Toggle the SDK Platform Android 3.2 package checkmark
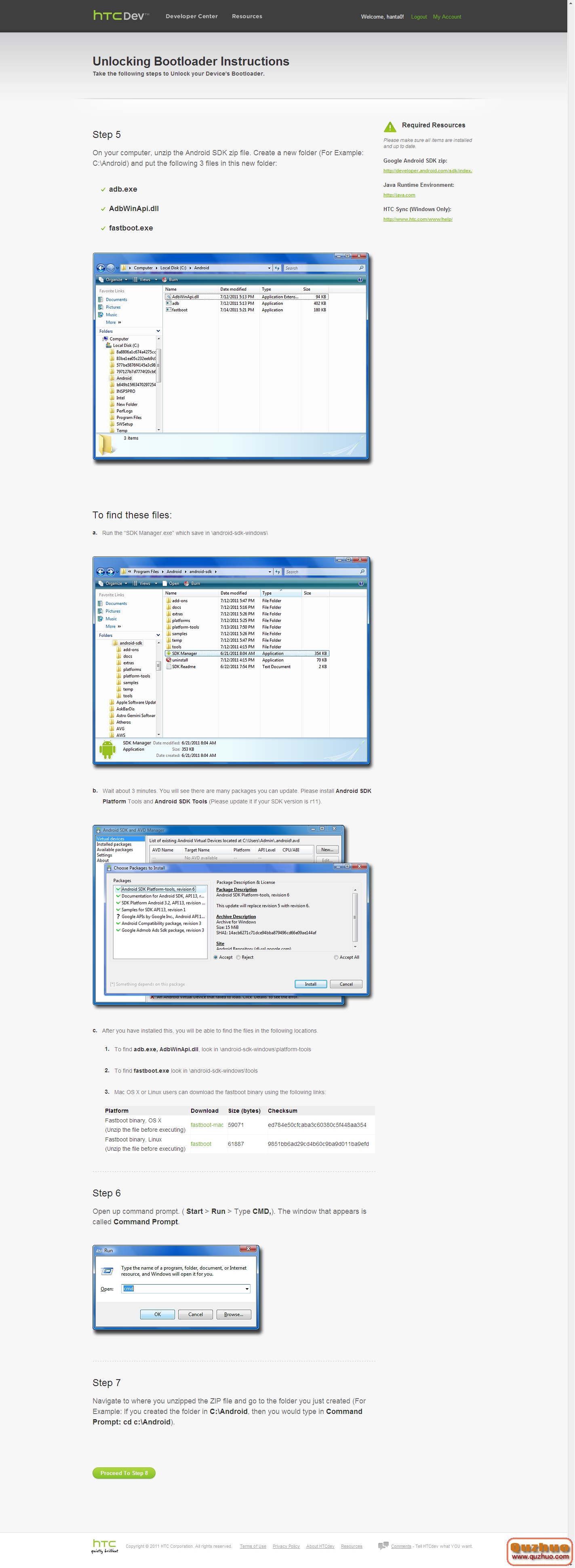Viewport: 575px width, 1568px height. point(118,903)
